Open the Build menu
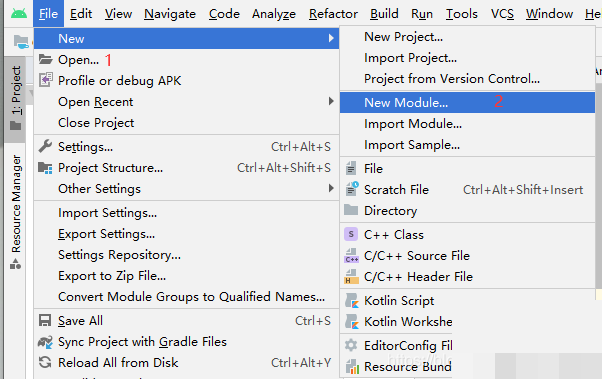This screenshot has height=379, width=602. tap(384, 14)
